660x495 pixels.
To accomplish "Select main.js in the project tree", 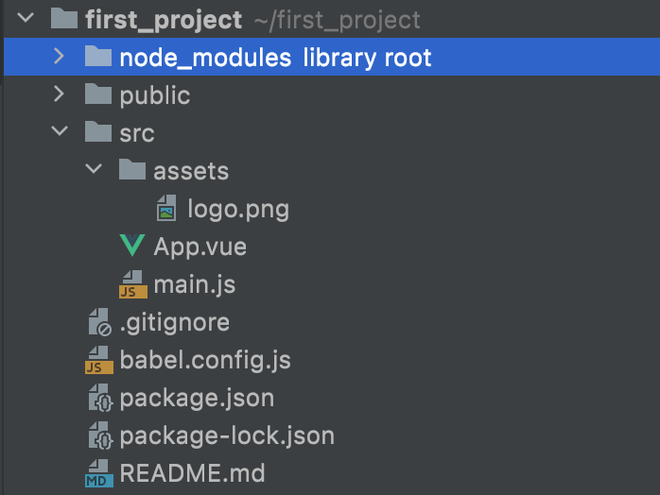I will 194,285.
